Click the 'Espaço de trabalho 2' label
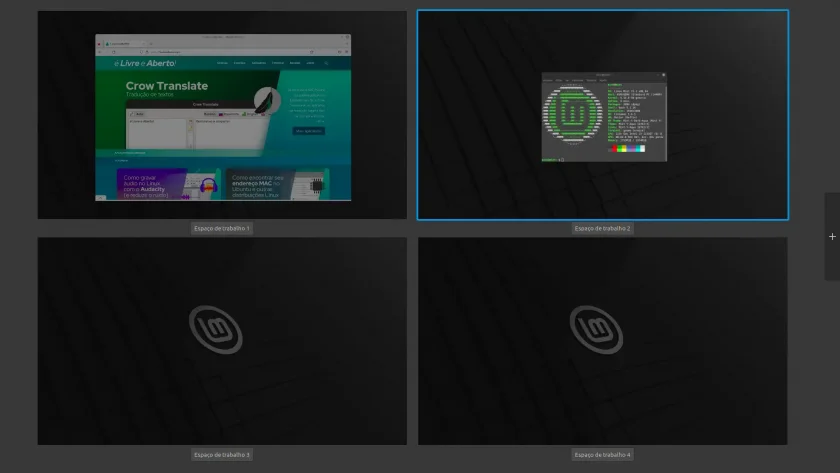840x473 pixels. click(x=602, y=228)
